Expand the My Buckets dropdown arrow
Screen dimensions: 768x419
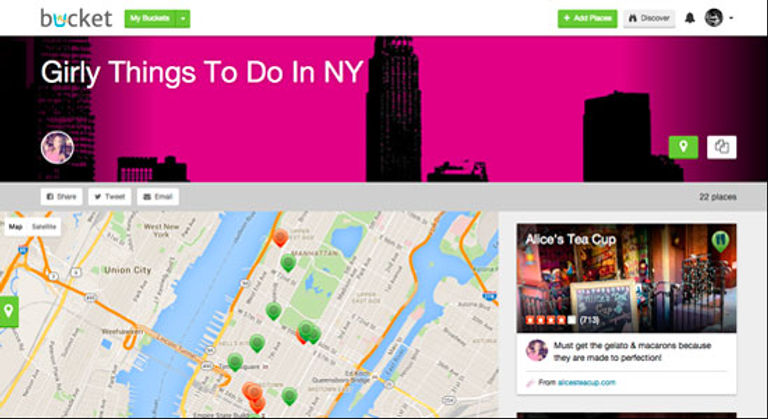183,19
